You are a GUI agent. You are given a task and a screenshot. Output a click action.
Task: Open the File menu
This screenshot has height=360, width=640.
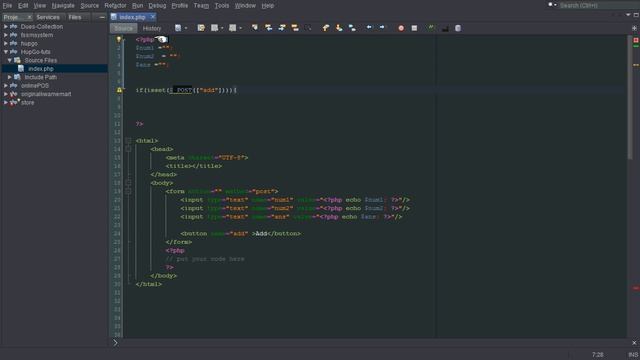[7, 6]
